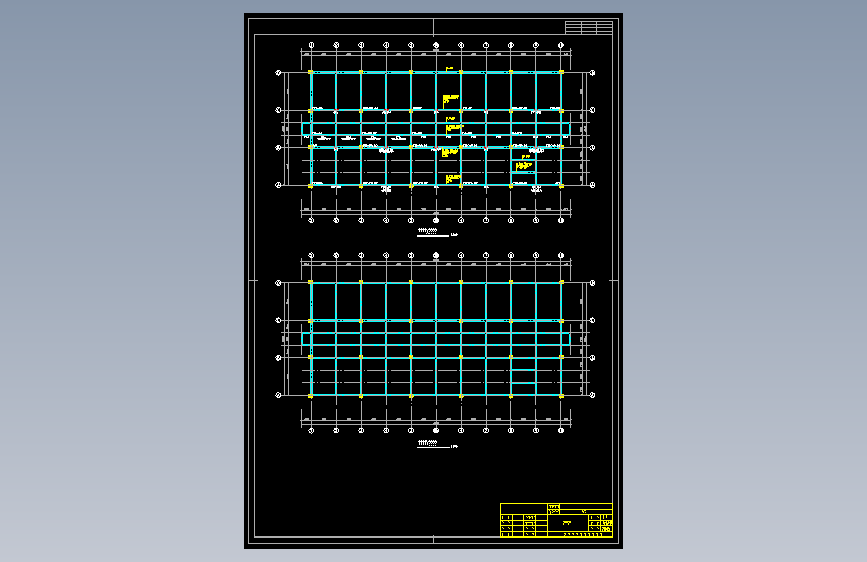
Task: Click the small revision table at sheet top-right
Action: pos(589,27)
